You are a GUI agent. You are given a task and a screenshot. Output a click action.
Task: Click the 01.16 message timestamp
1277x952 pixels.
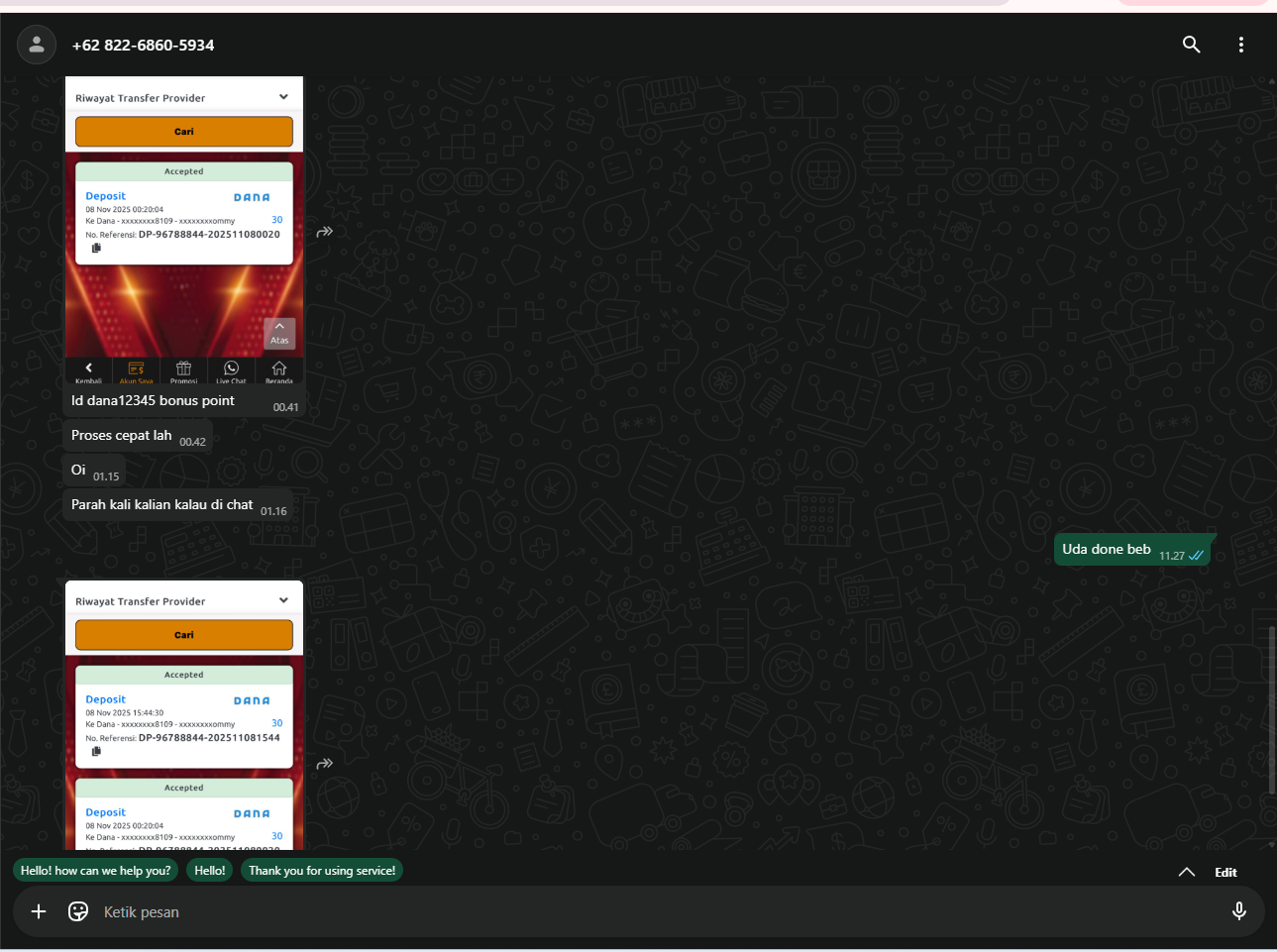coord(273,511)
